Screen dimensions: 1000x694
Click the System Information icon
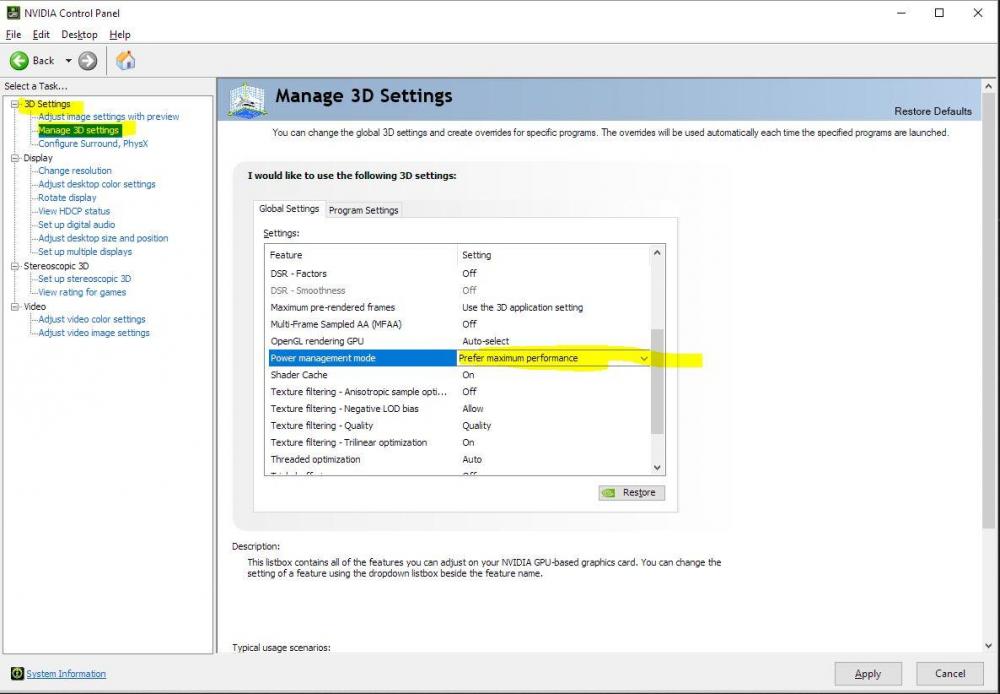17,674
